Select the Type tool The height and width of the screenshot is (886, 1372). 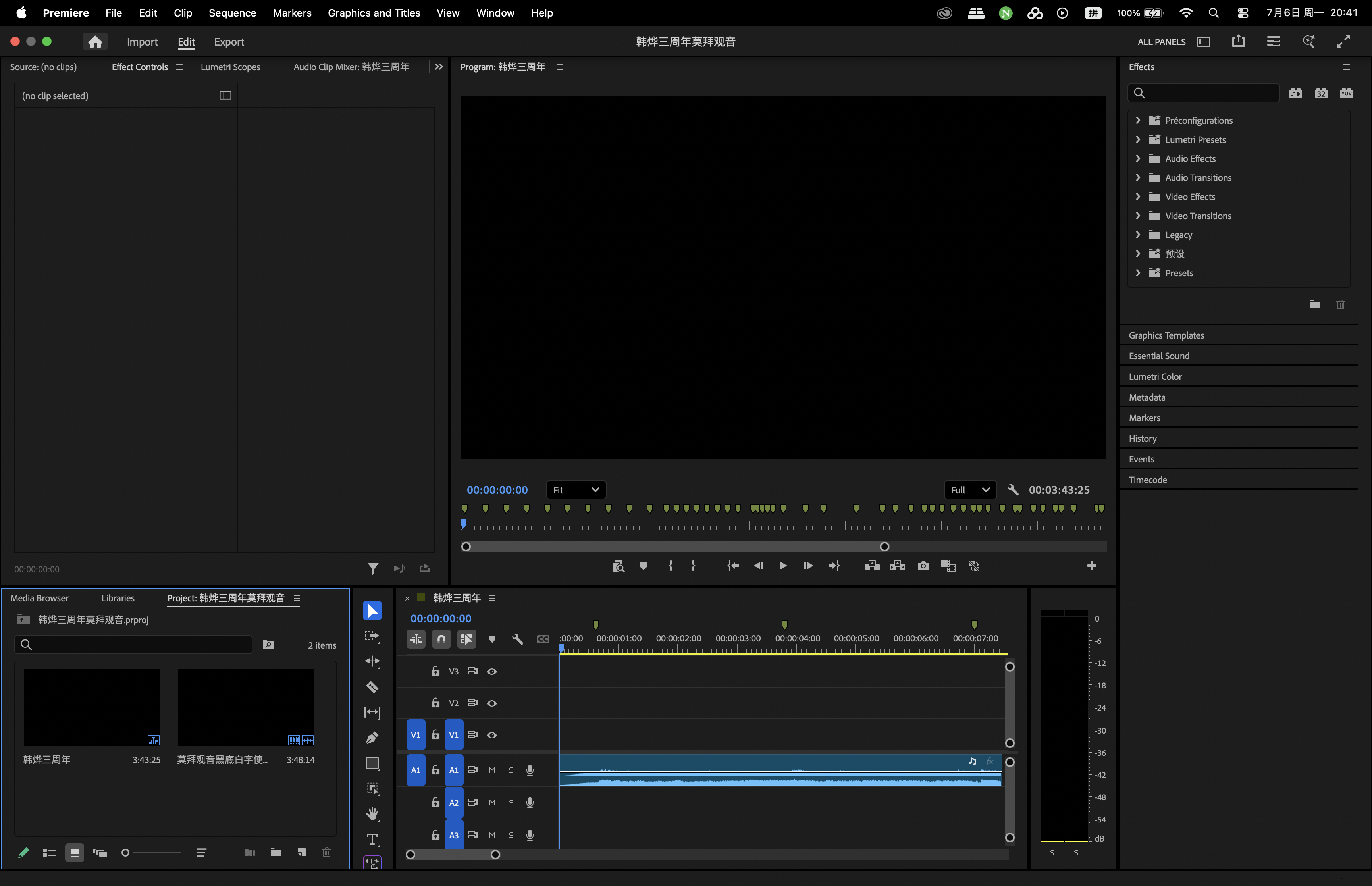[372, 840]
